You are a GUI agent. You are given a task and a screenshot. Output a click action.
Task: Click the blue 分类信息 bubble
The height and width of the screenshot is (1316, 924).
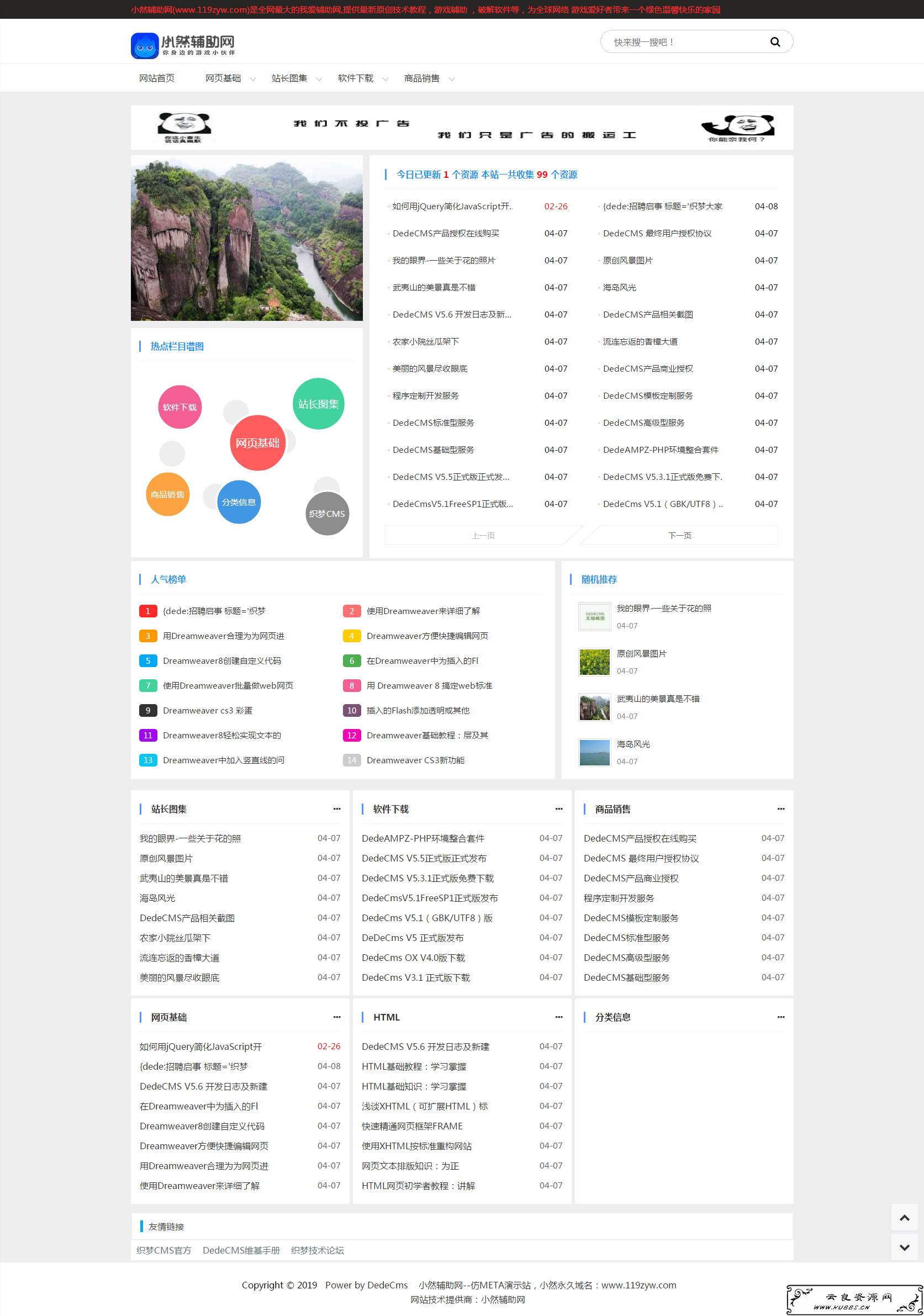239,502
